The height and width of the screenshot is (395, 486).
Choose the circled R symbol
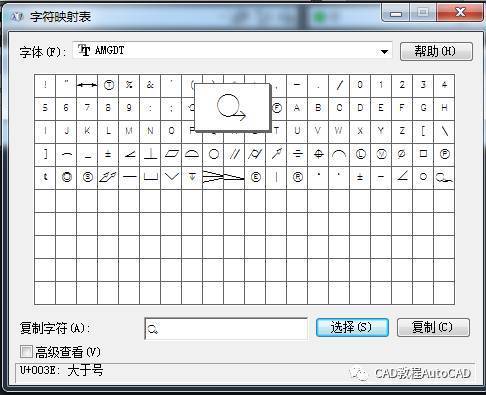pyautogui.click(x=297, y=177)
